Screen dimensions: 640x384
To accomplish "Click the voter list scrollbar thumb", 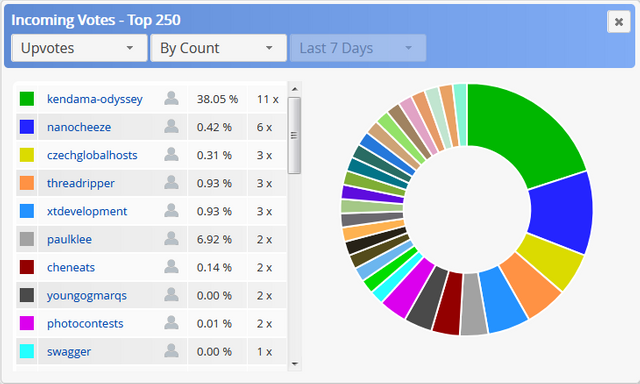I will [294, 135].
